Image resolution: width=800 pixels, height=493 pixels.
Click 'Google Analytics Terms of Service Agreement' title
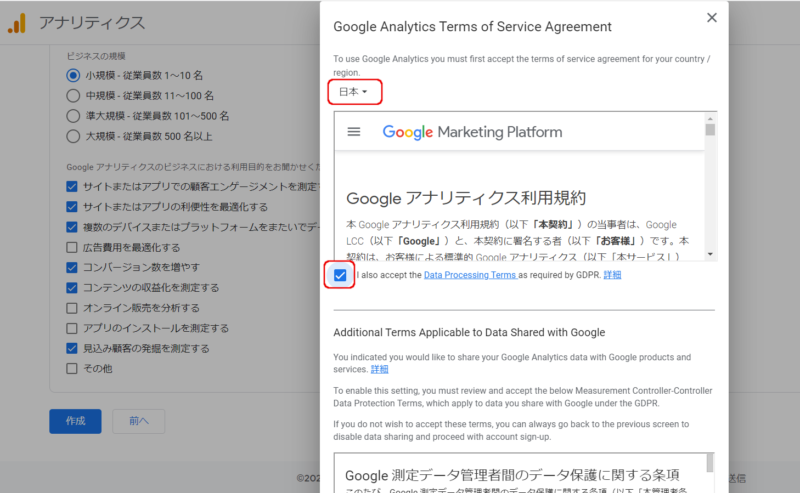coord(472,27)
